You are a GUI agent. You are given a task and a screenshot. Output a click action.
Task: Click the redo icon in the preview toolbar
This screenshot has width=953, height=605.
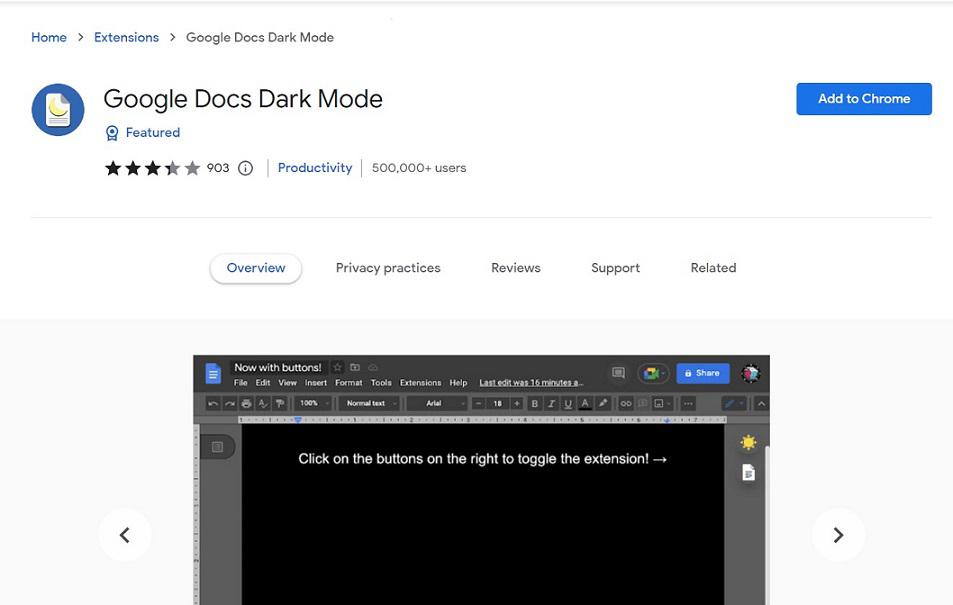[x=229, y=403]
